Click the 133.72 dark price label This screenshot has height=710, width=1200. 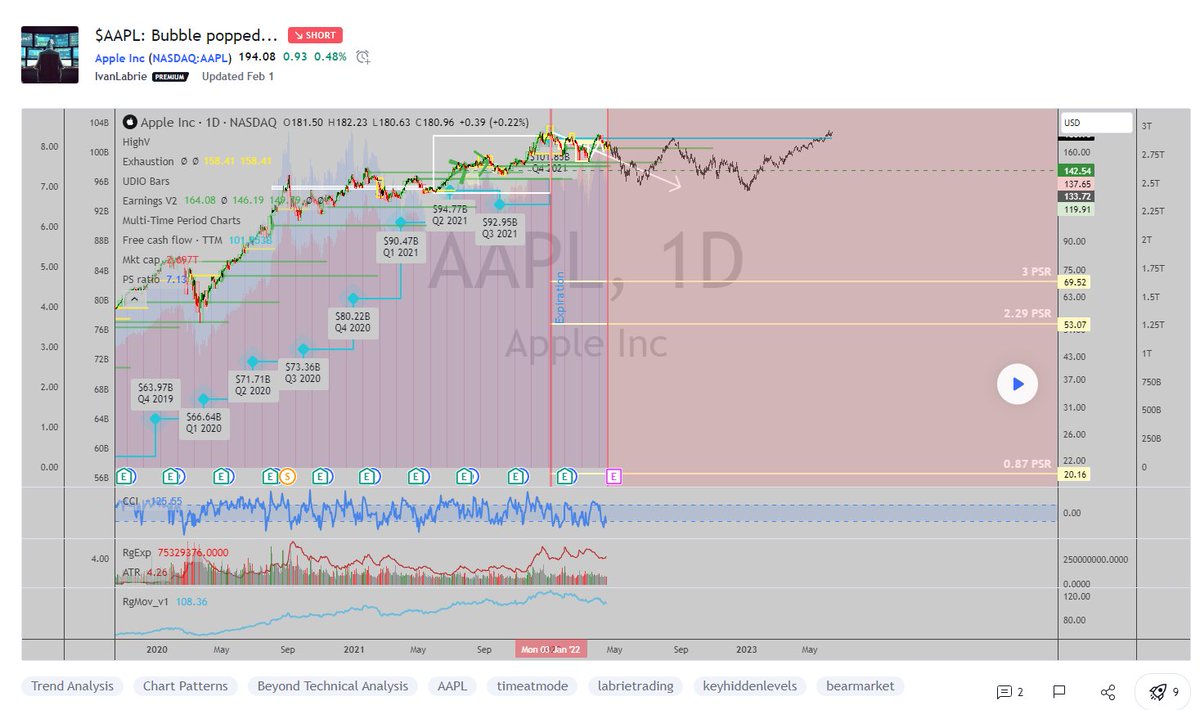1078,196
